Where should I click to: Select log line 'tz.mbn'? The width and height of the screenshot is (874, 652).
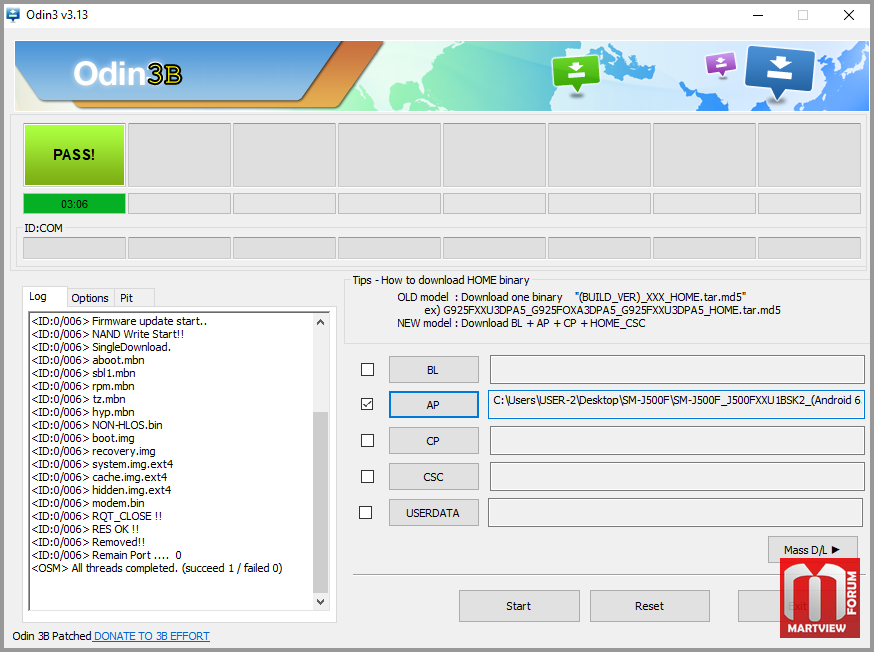pyautogui.click(x=79, y=399)
